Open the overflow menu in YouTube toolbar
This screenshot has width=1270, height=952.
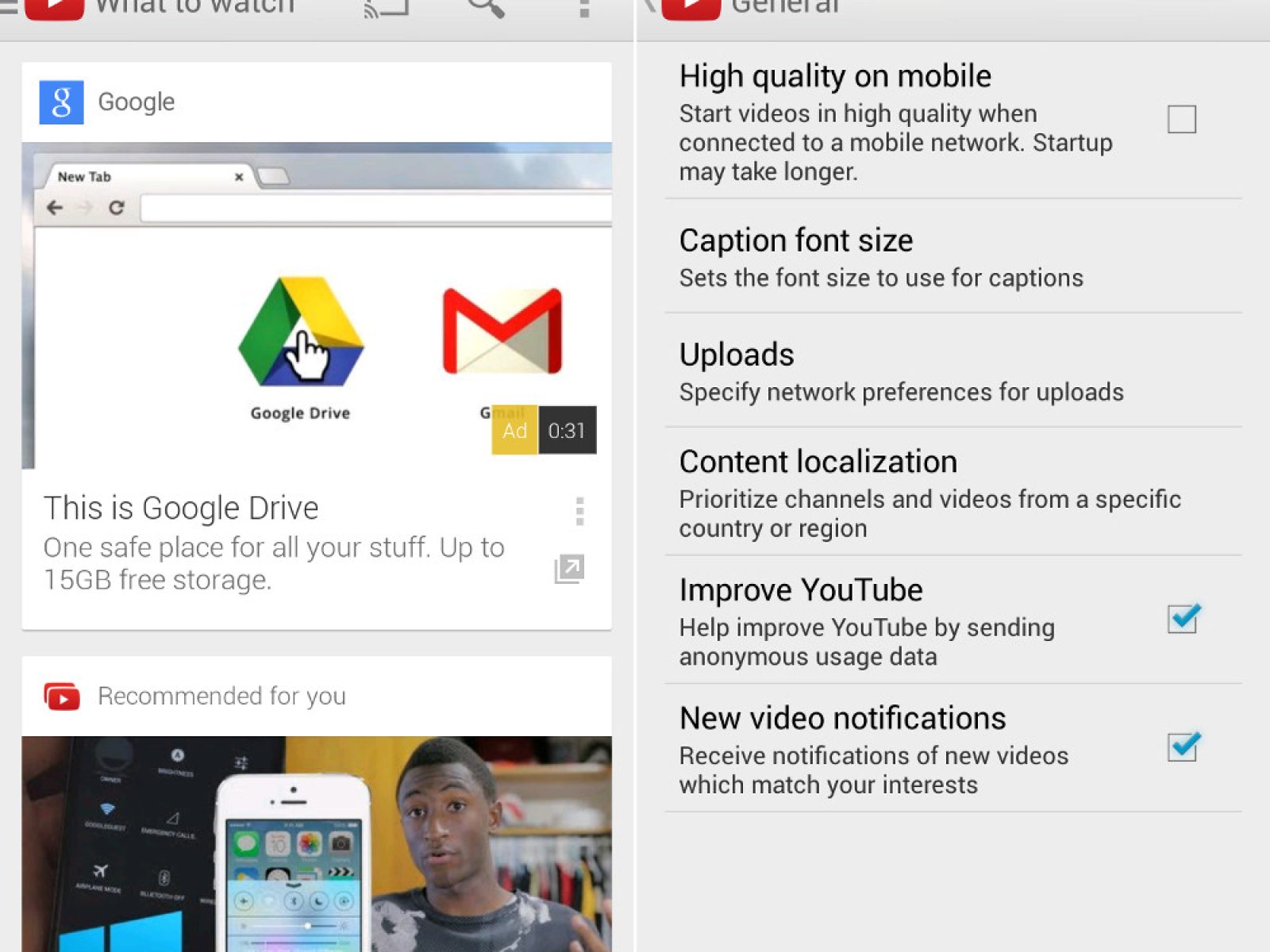(584, 9)
